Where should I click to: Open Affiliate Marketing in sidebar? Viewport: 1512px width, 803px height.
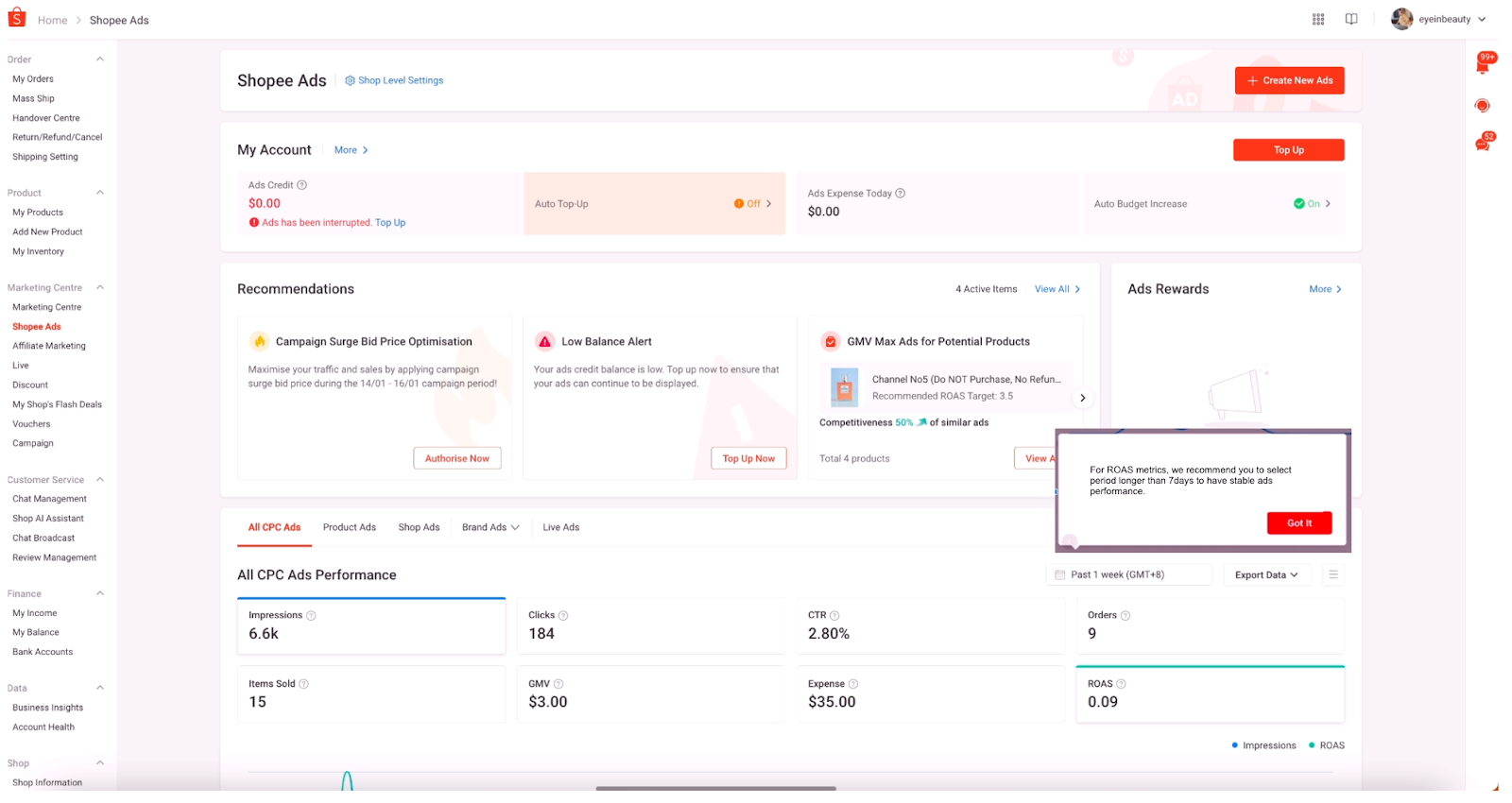[49, 346]
